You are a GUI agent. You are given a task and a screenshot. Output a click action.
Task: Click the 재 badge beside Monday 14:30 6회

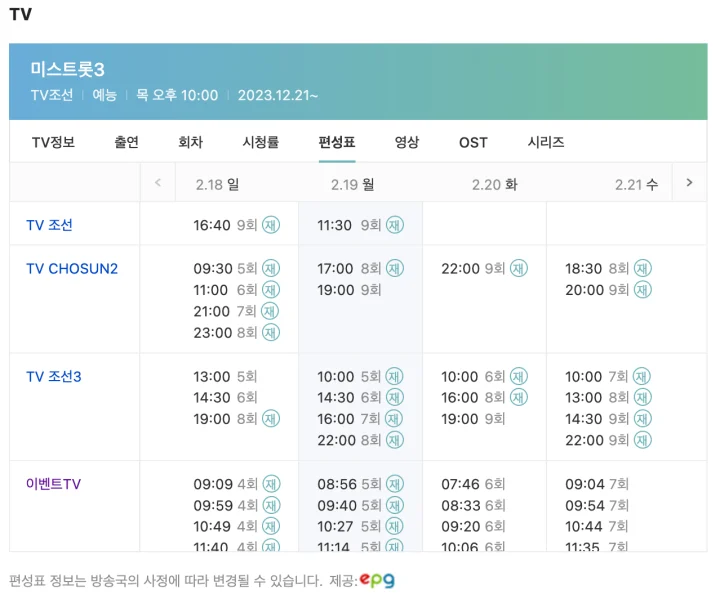coord(395,397)
